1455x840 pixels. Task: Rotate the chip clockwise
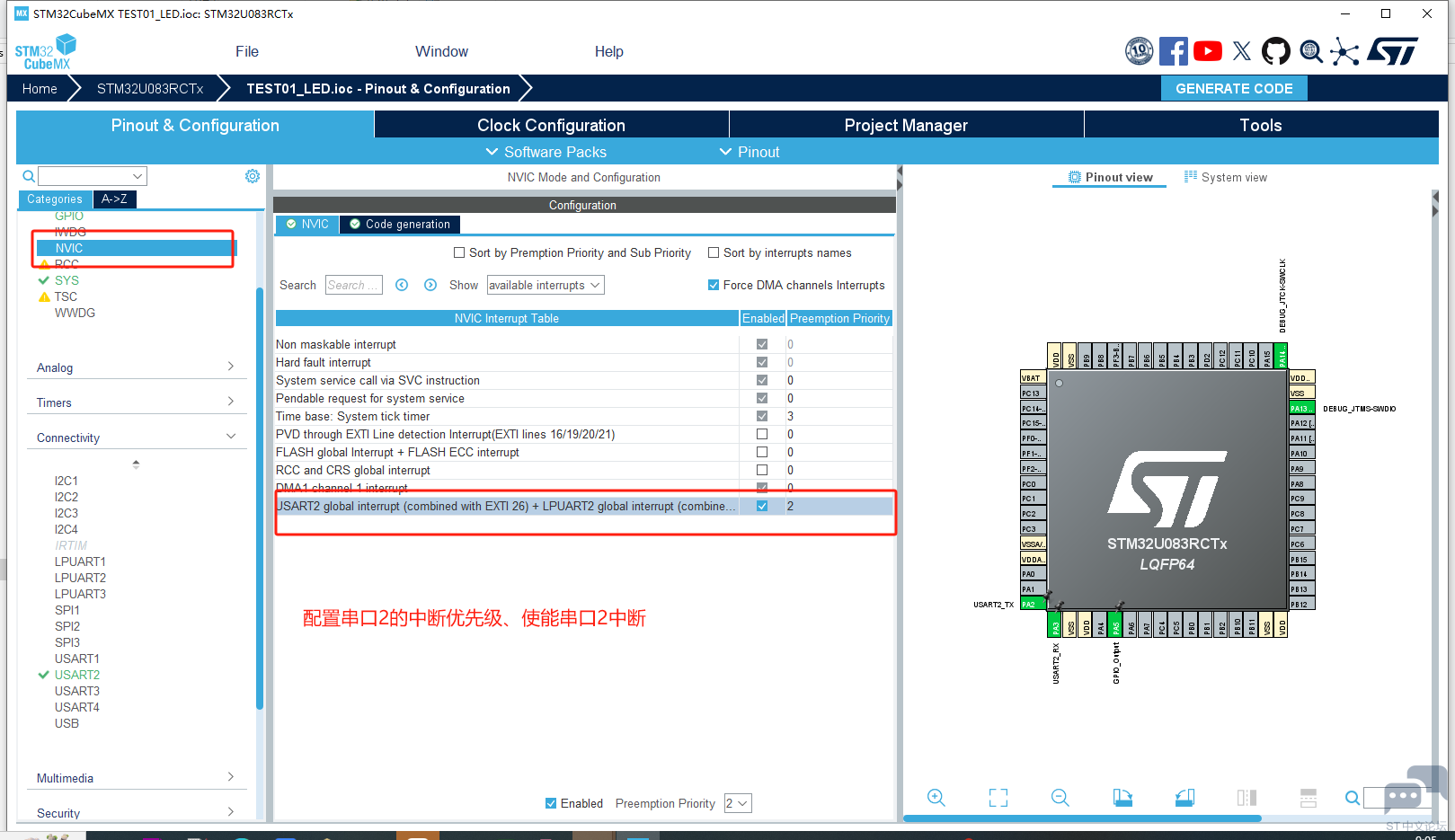1122,798
